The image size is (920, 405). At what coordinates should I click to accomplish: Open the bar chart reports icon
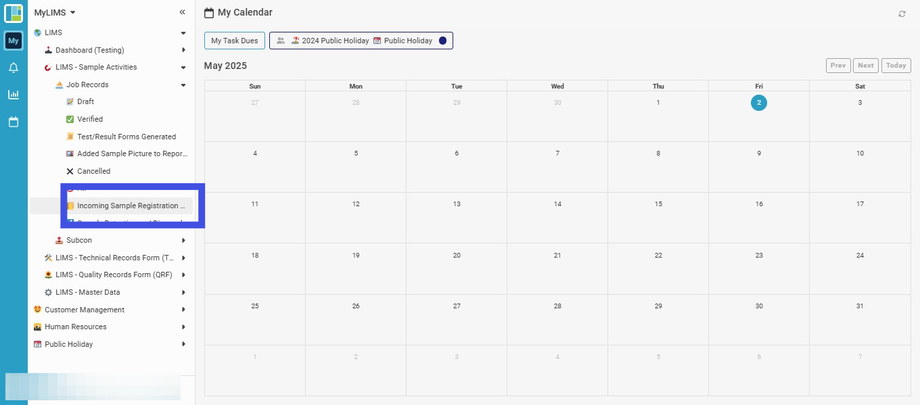tap(13, 94)
